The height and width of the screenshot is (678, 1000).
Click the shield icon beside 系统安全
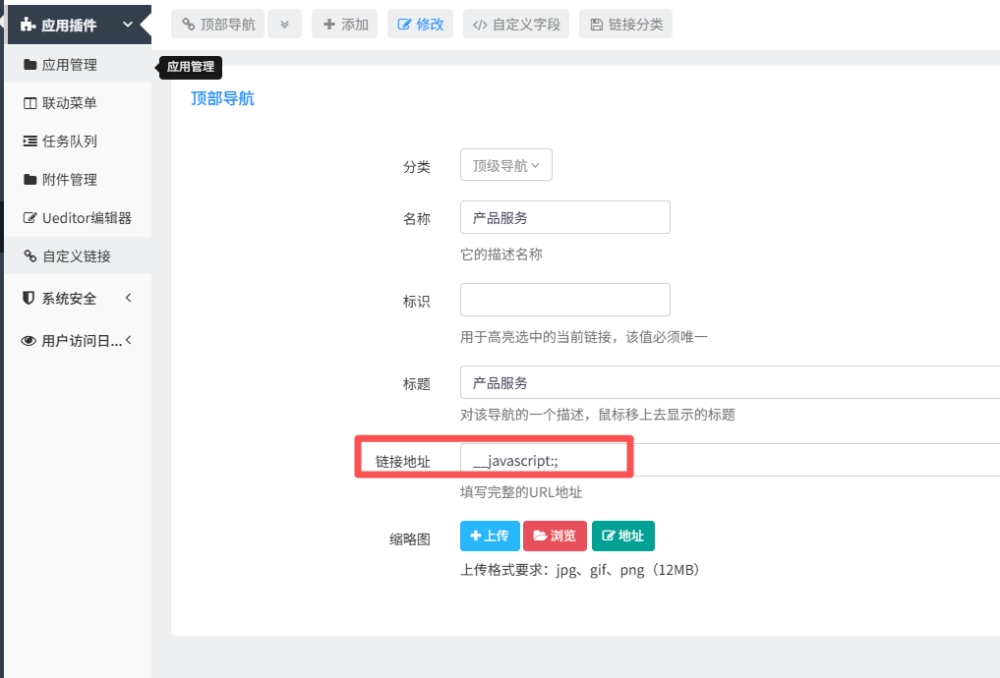point(28,298)
